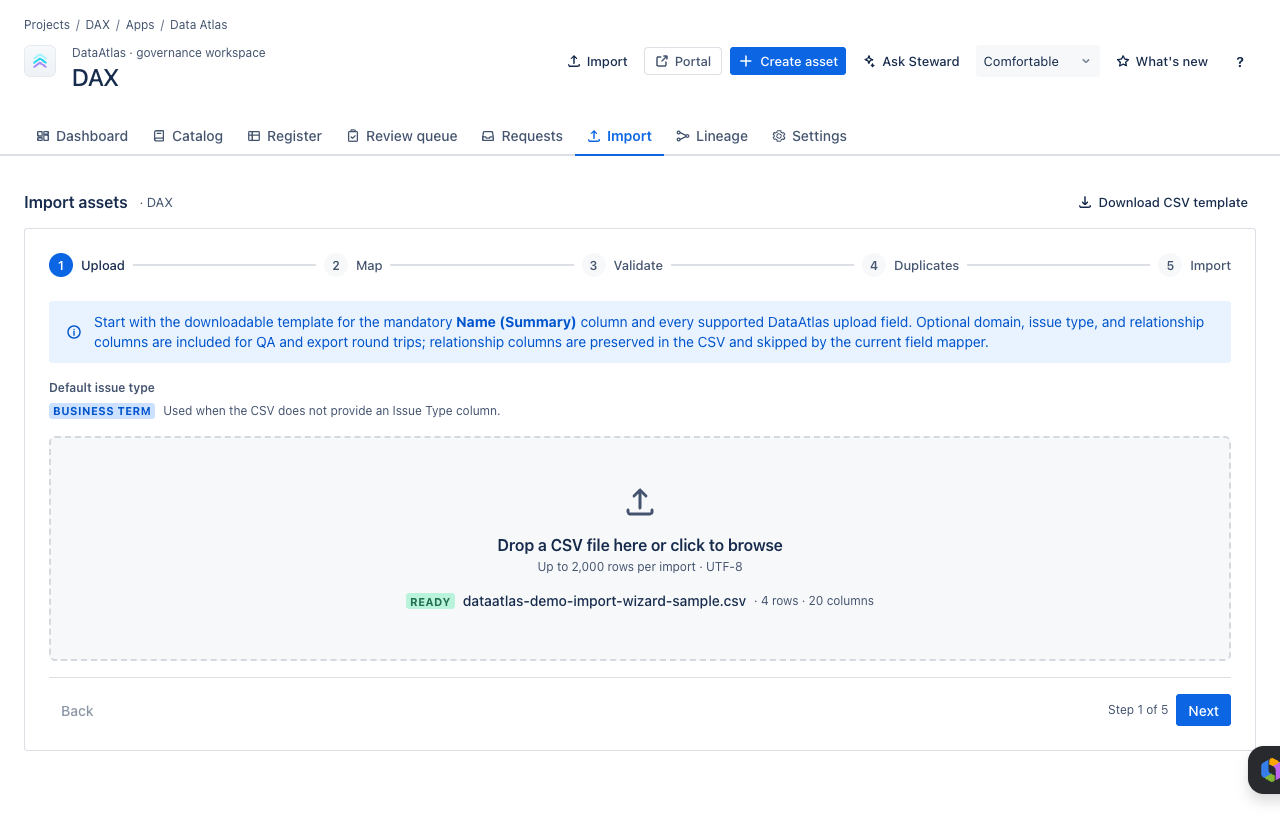Image resolution: width=1280 pixels, height=814 pixels.
Task: Click the Projects breadcrumb link
Action: pos(47,24)
